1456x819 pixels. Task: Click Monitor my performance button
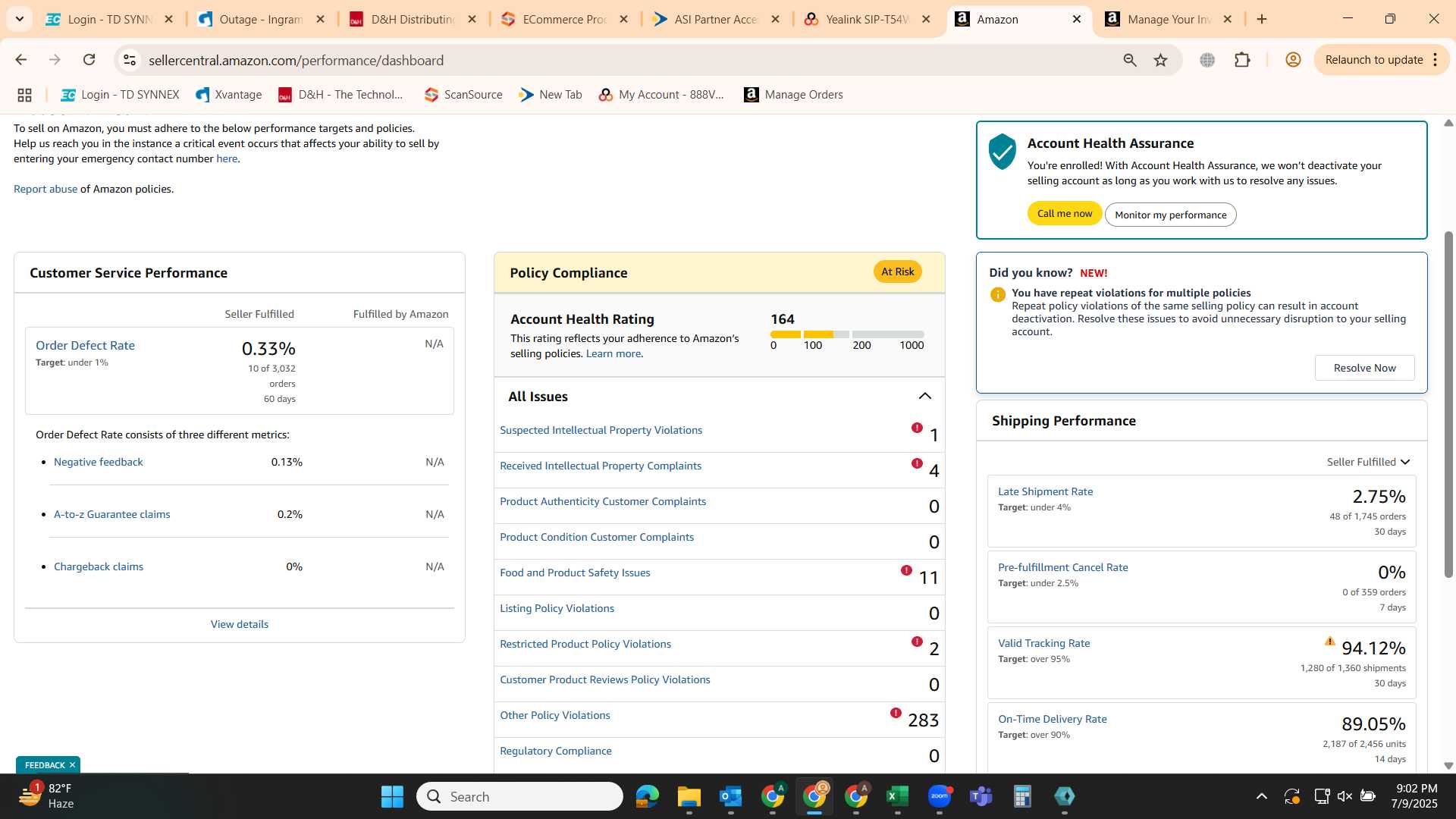(1170, 215)
